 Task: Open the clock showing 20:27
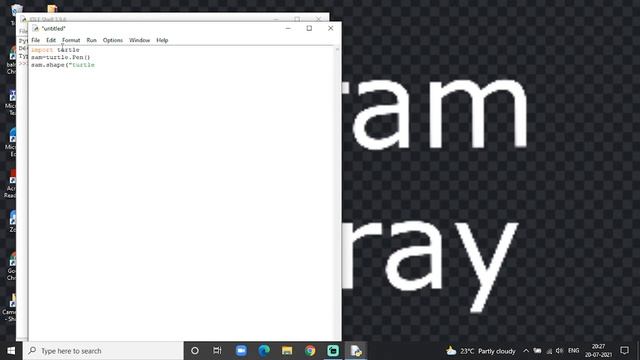pyautogui.click(x=598, y=351)
